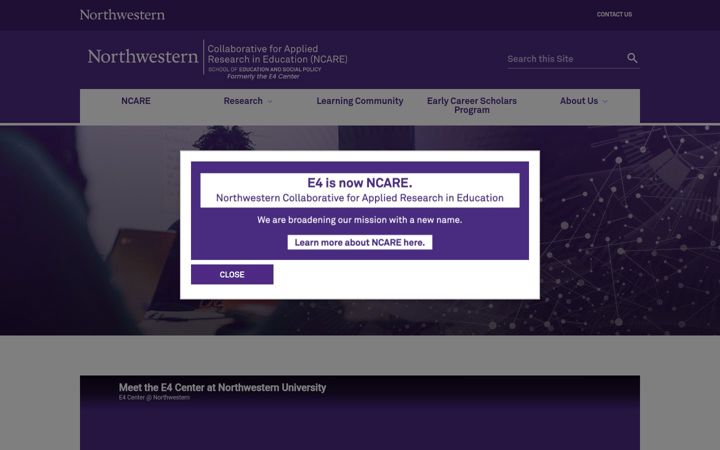This screenshot has height=450, width=720.
Task: Click 'Meet the E4 Center' video title
Action: [x=222, y=388]
